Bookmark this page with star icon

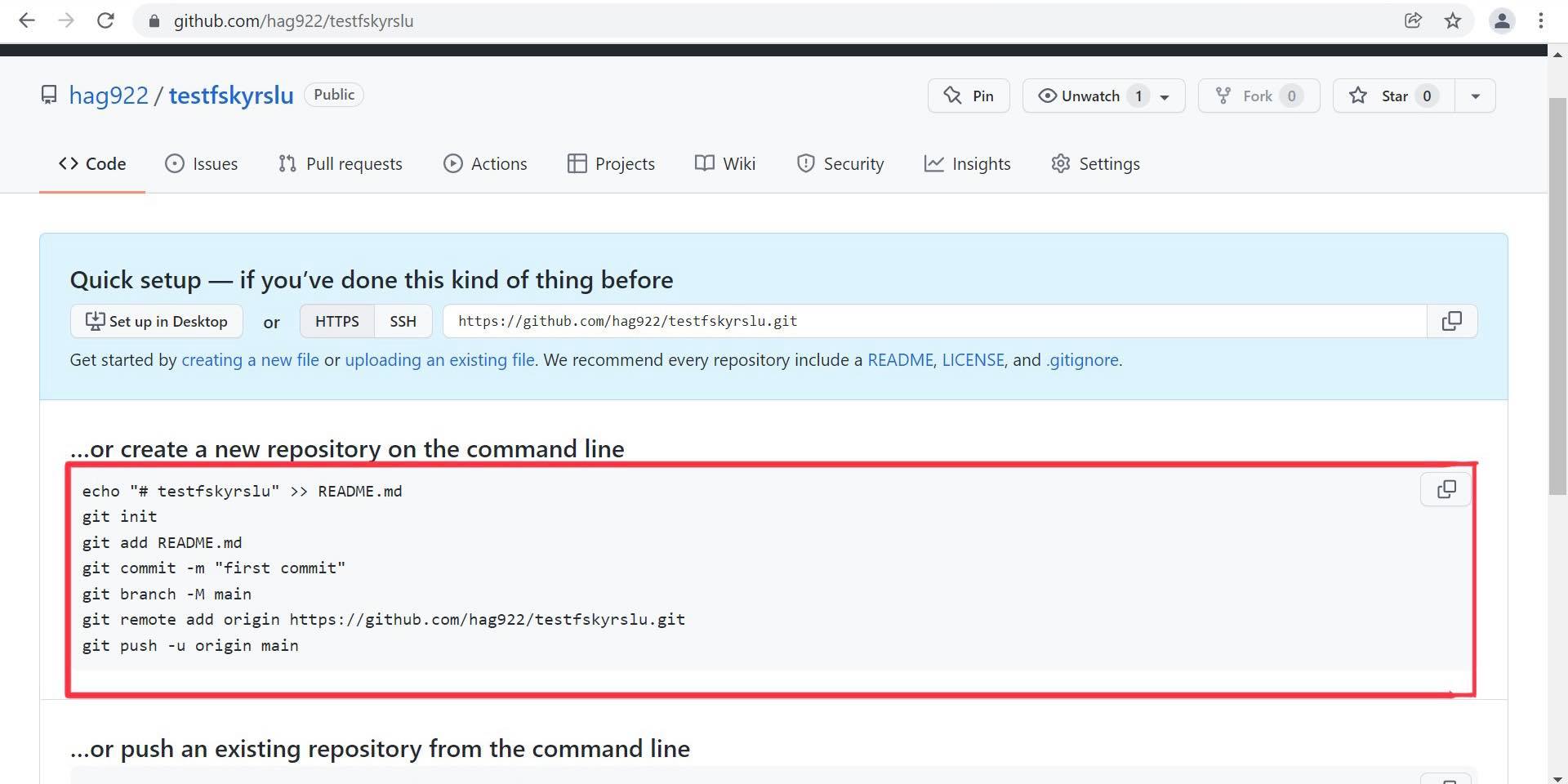coord(1453,20)
